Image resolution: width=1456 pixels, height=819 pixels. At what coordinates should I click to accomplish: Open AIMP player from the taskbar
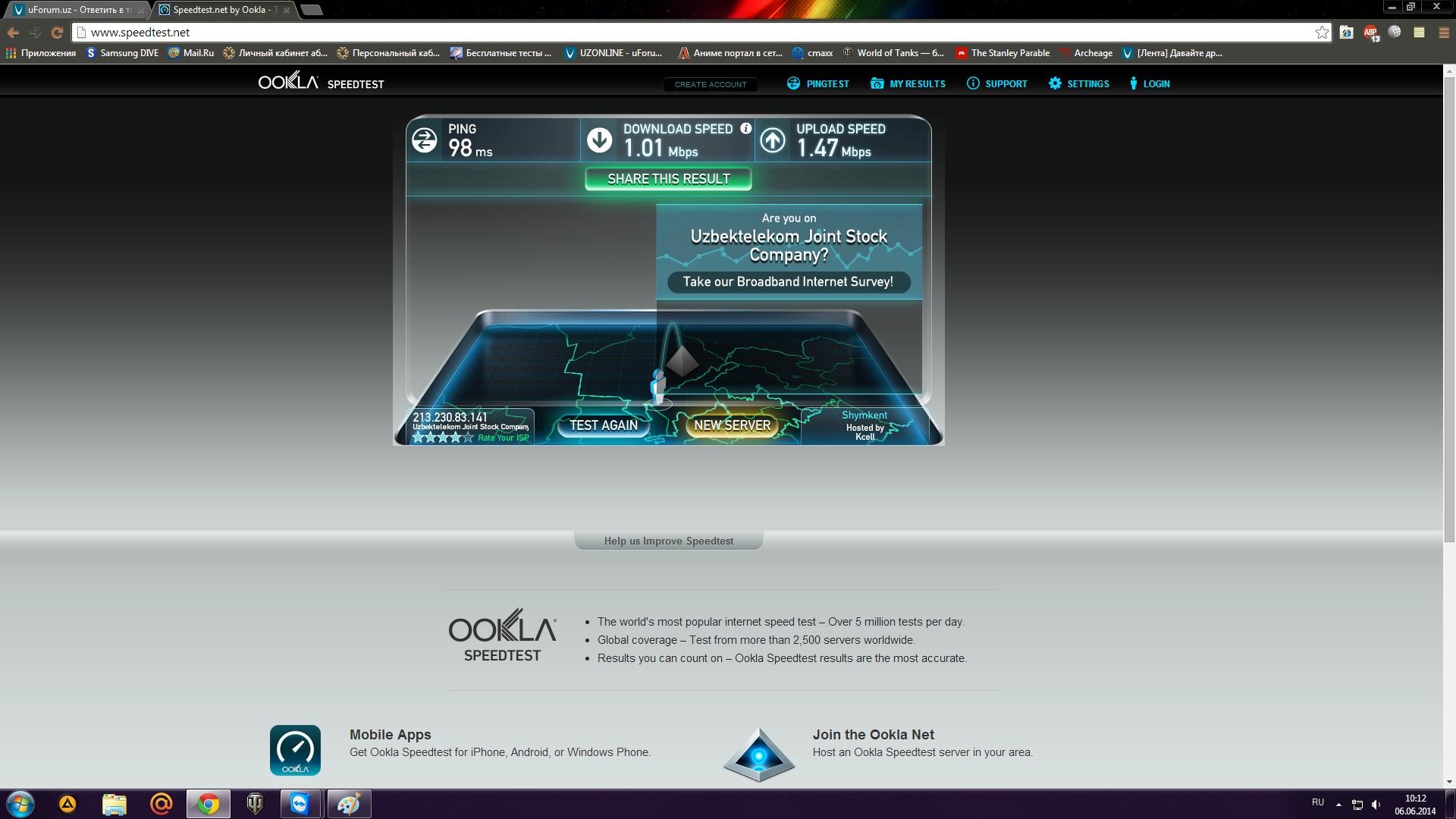point(67,804)
